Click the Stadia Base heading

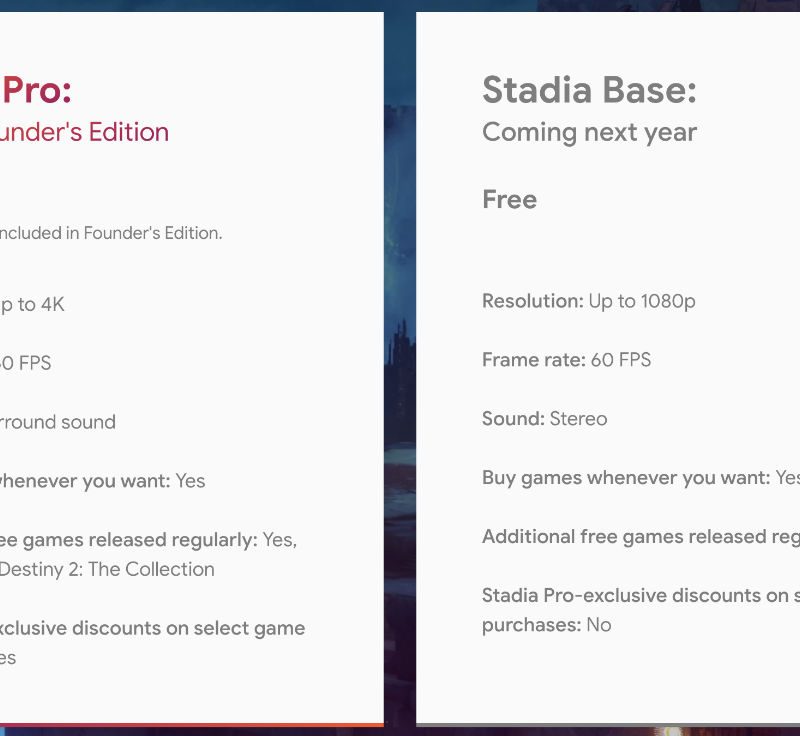(588, 91)
